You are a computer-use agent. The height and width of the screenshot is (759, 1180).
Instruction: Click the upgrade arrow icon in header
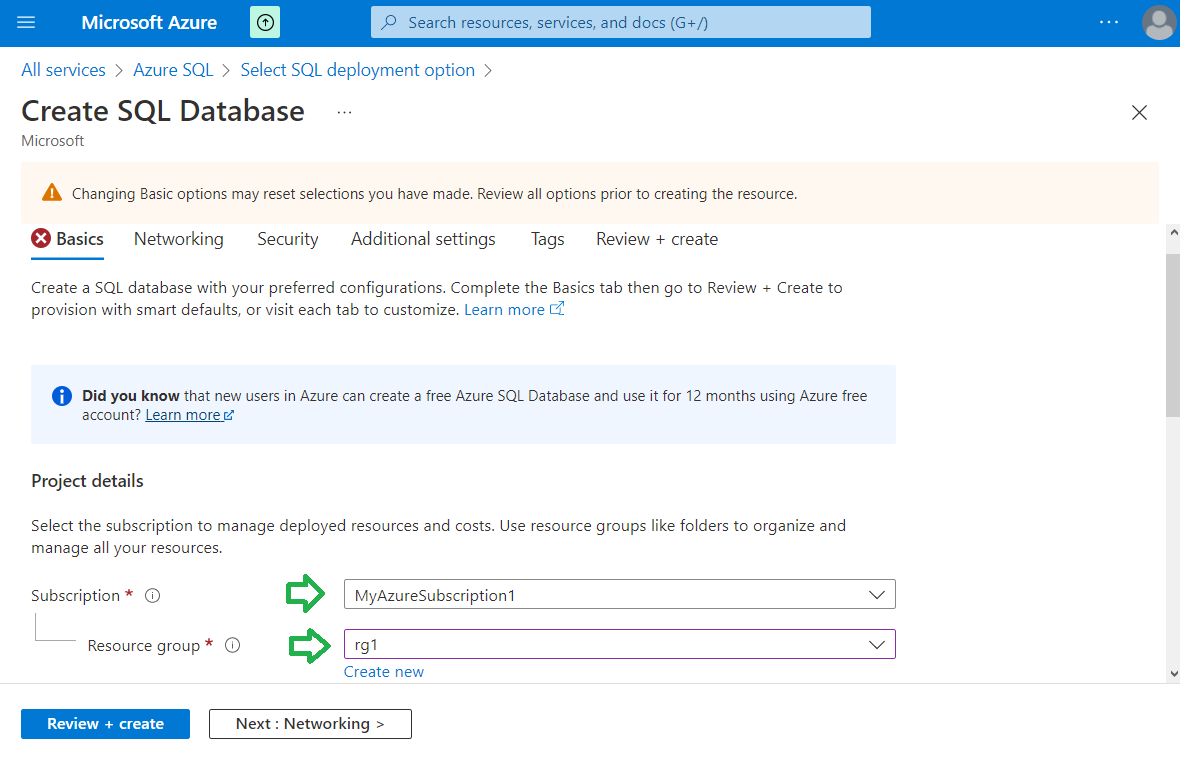(265, 23)
